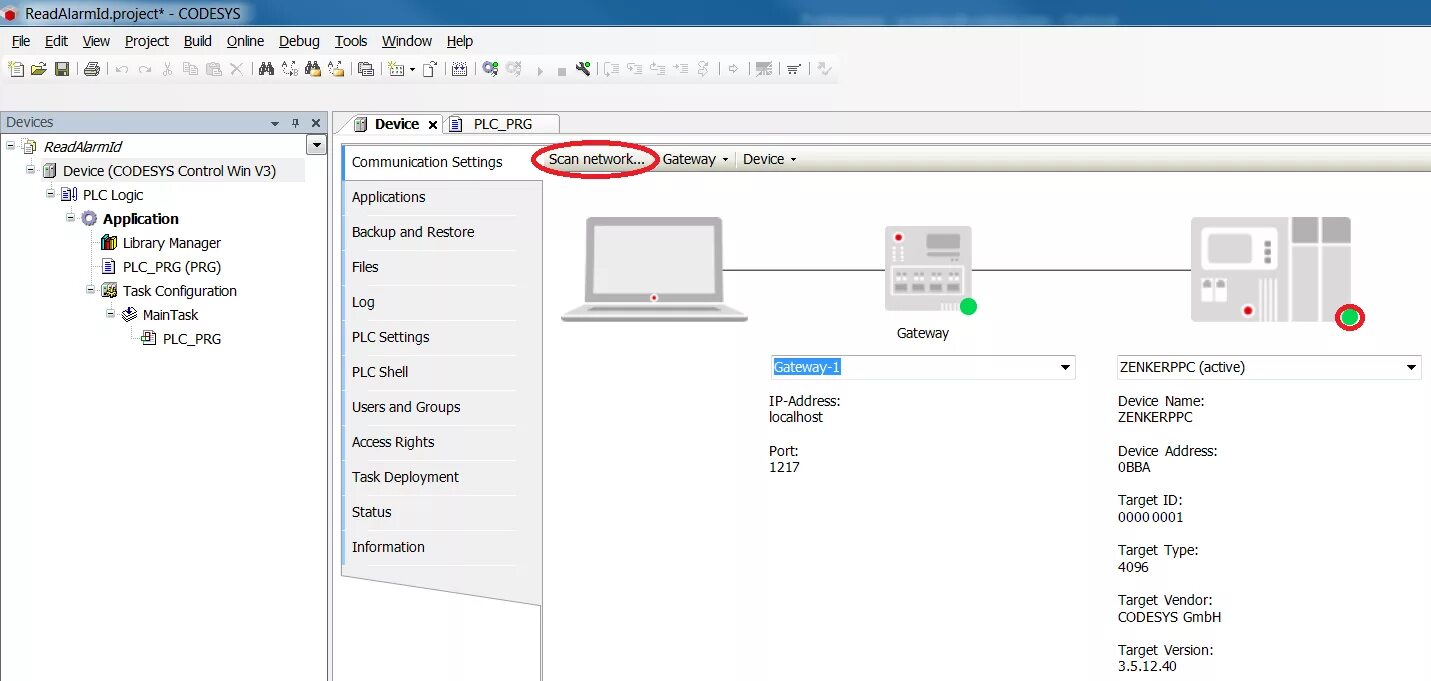Click the Paste toolbar icon

pos(213,69)
